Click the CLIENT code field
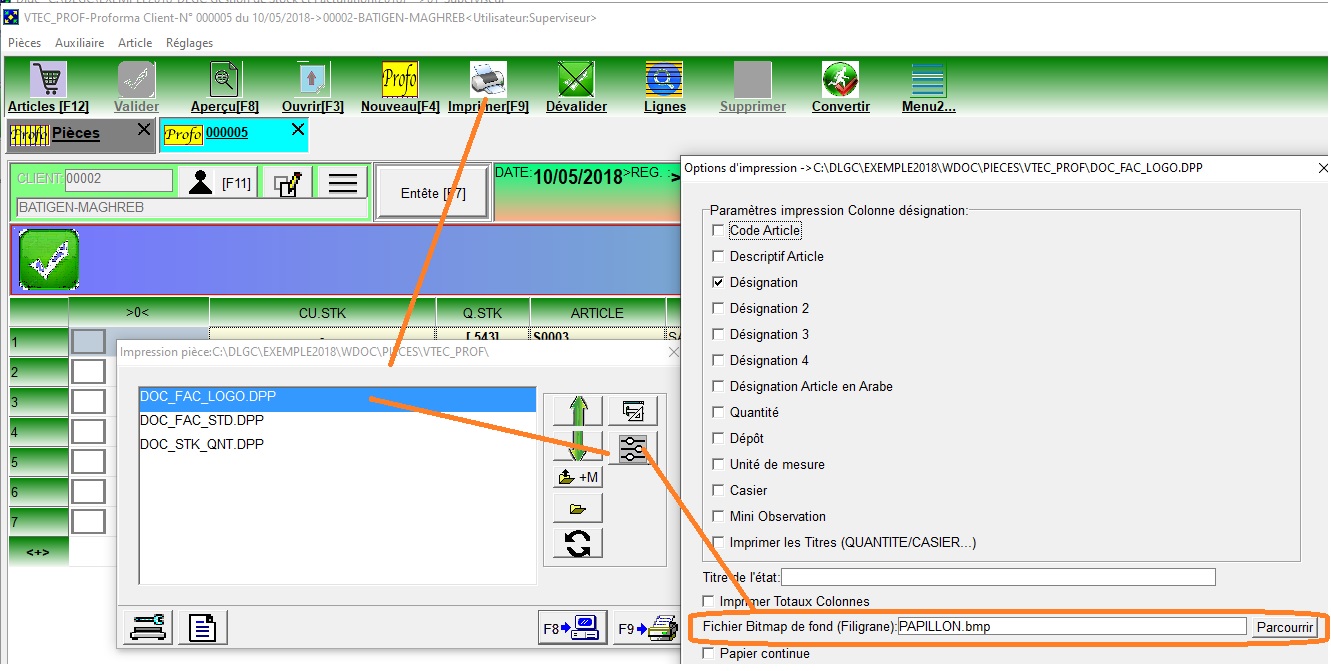This screenshot has width=1331, height=671. (119, 180)
